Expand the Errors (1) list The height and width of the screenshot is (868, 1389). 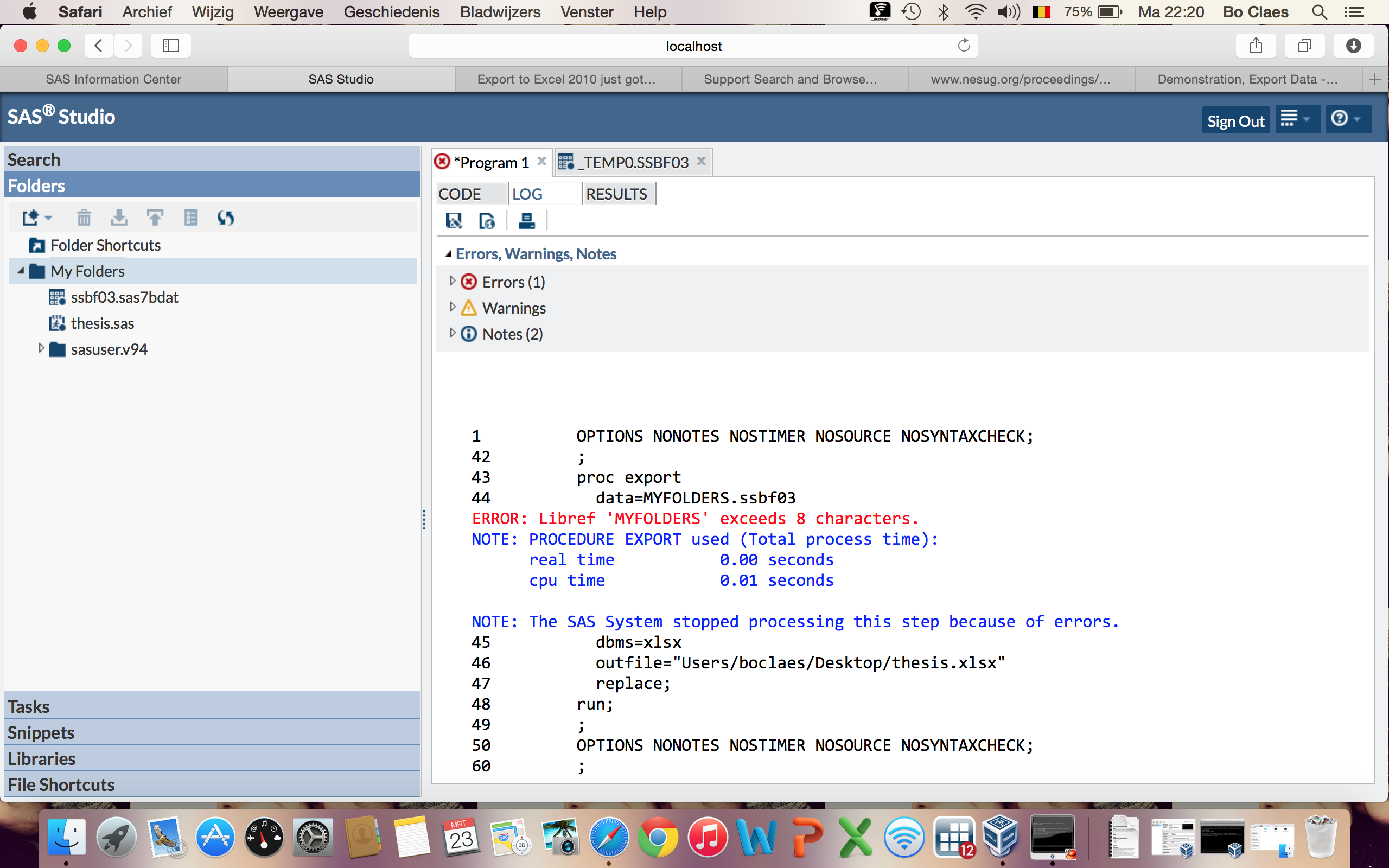tap(453, 280)
